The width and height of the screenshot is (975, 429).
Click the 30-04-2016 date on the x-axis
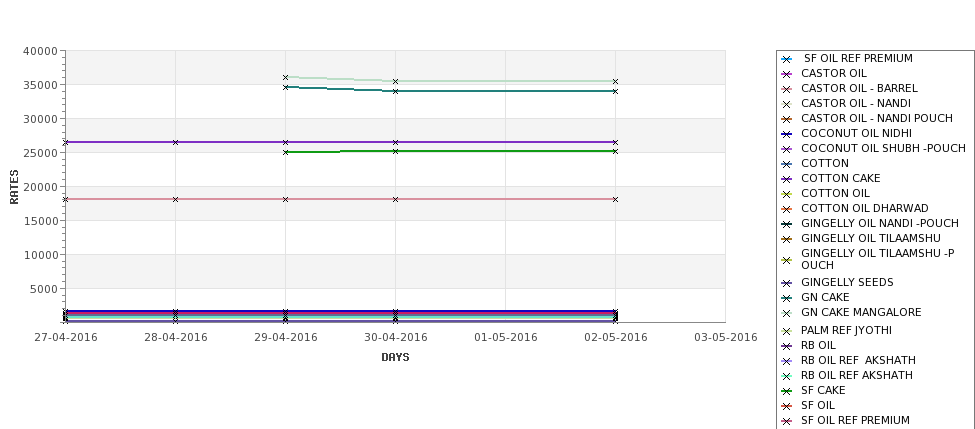(x=396, y=337)
